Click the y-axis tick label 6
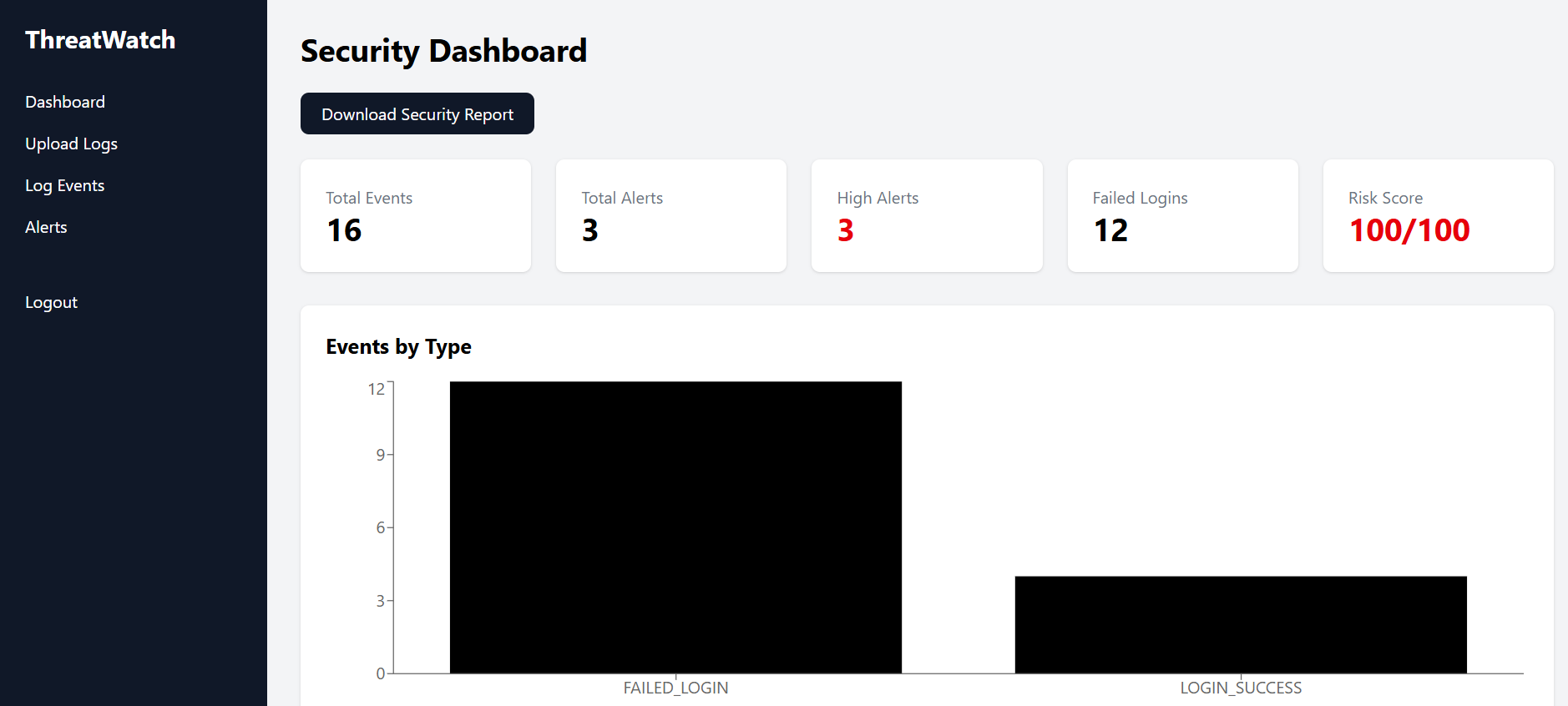1568x706 pixels. point(381,527)
